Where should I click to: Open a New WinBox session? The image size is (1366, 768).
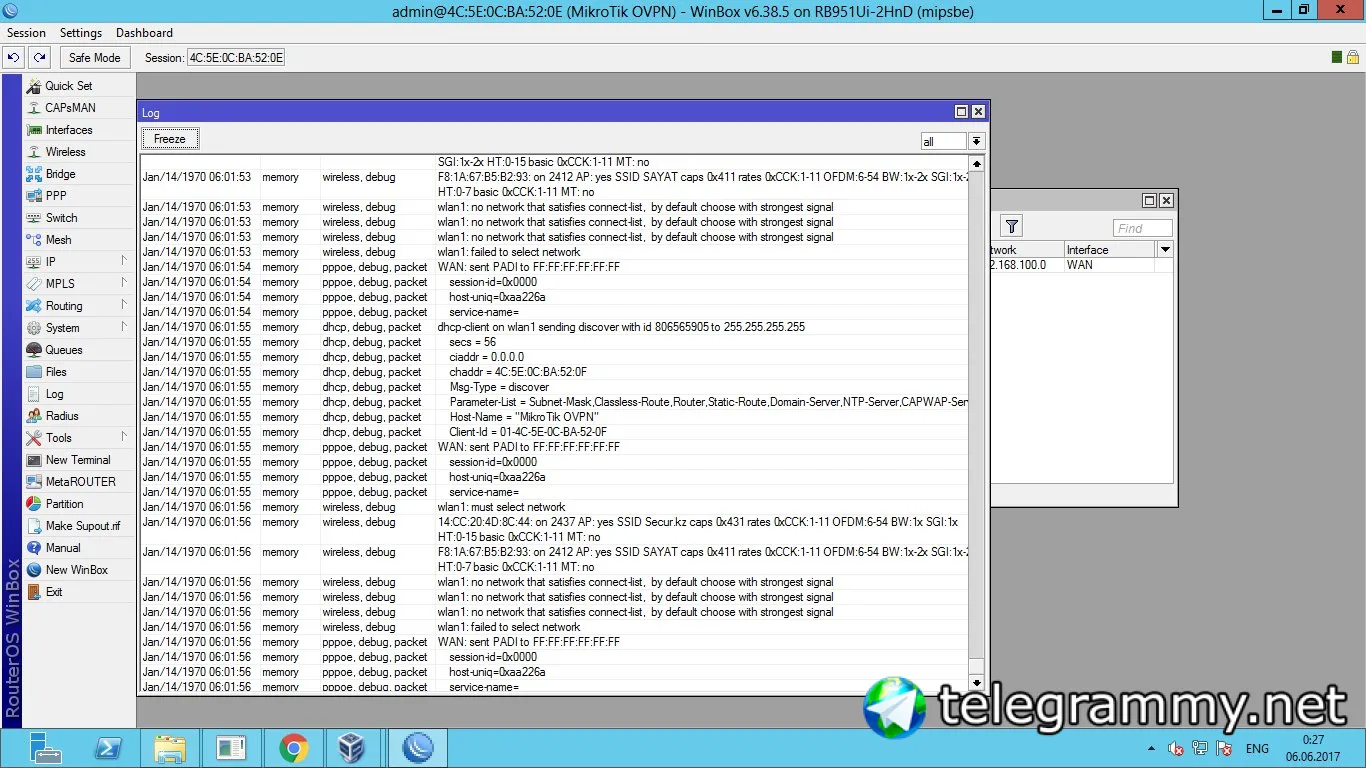tap(78, 570)
